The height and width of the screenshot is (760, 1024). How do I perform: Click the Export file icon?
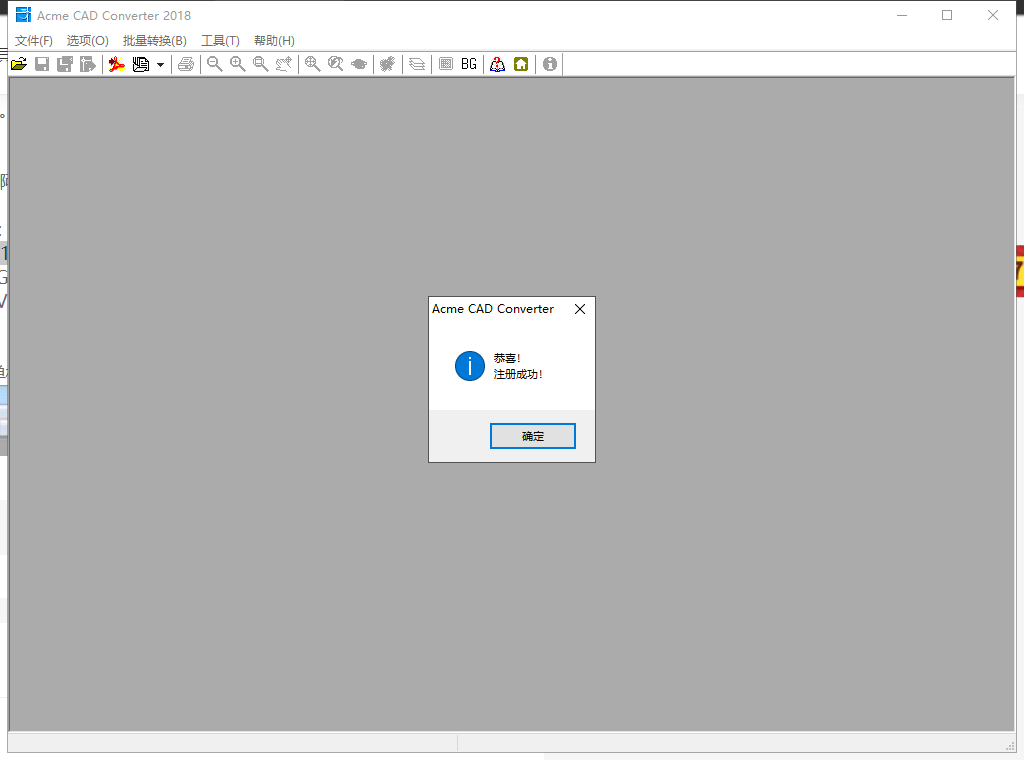(x=88, y=64)
